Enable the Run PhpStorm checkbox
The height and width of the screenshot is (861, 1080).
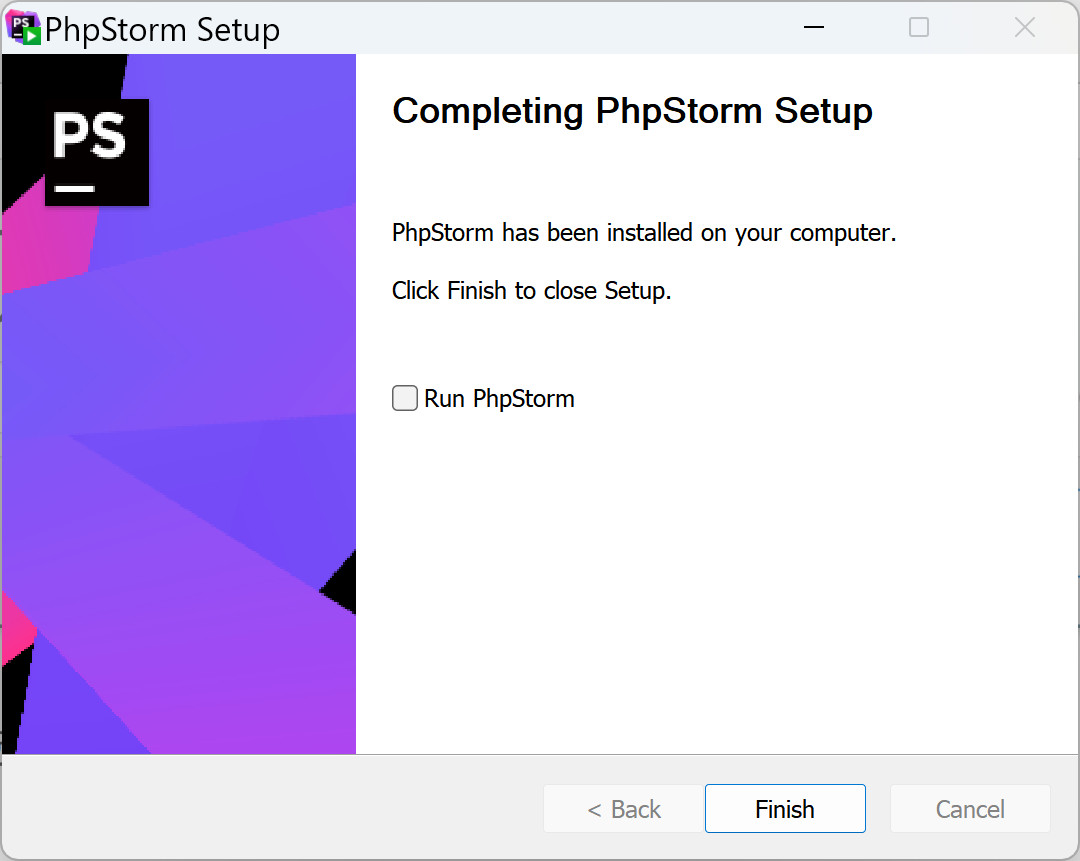[x=405, y=399]
